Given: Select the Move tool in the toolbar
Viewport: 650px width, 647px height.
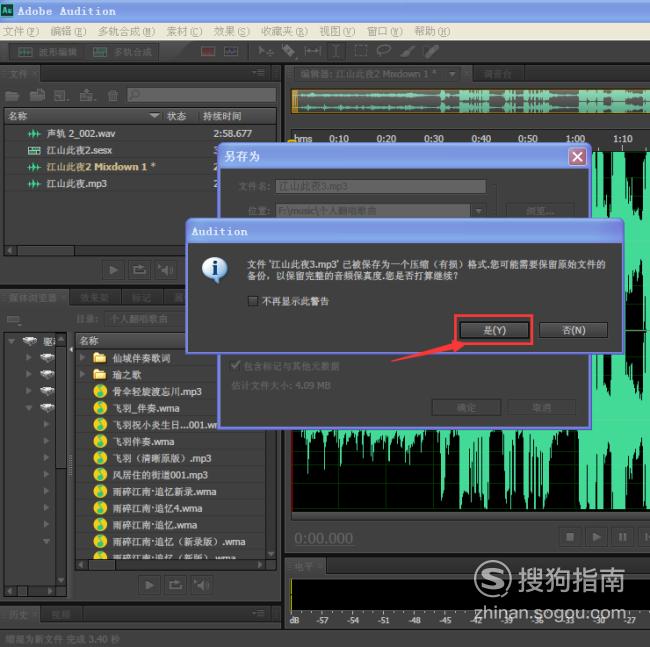Looking at the screenshot, I should point(265,51).
